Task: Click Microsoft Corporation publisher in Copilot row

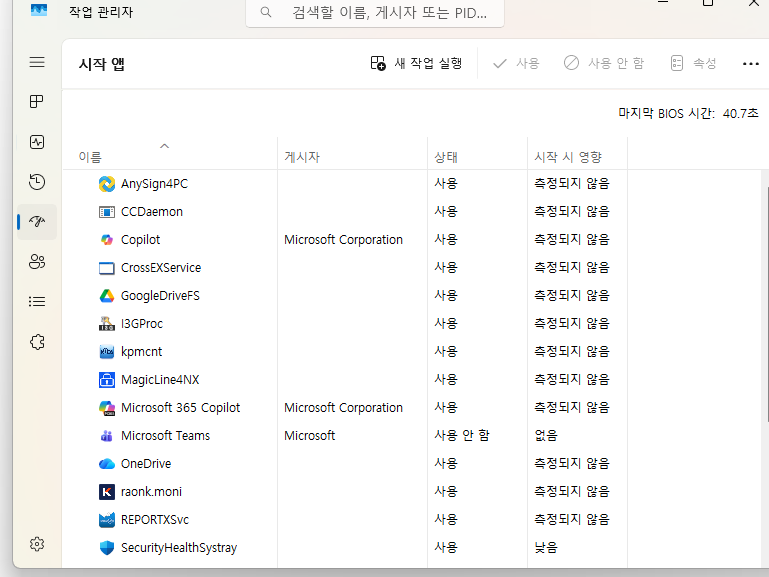Action: 343,240
